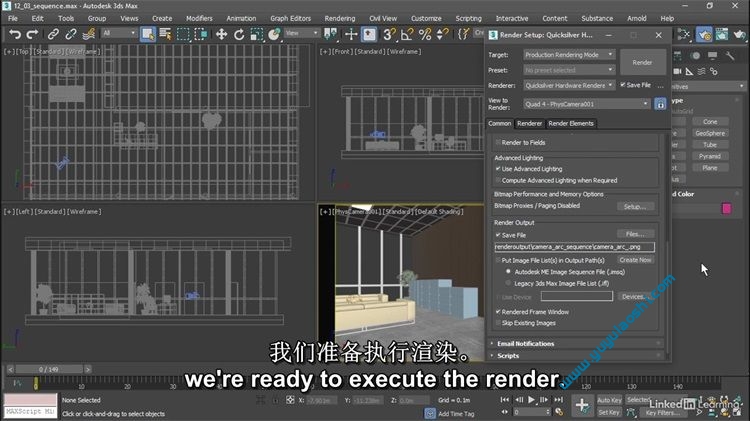Viewport: 750px width, 421px height.
Task: Open the Rendering menu
Action: click(x=340, y=18)
